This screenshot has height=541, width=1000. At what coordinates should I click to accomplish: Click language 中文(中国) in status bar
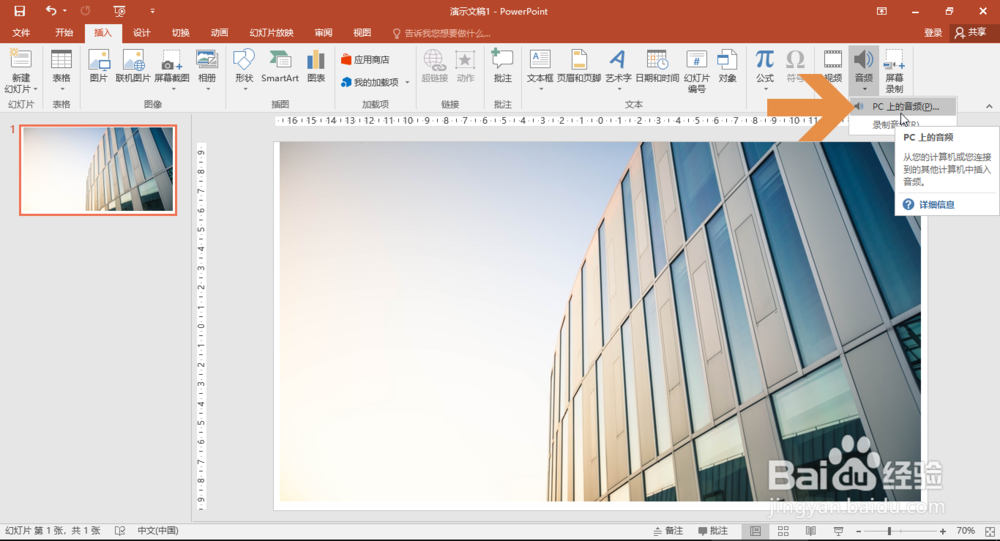coord(158,531)
